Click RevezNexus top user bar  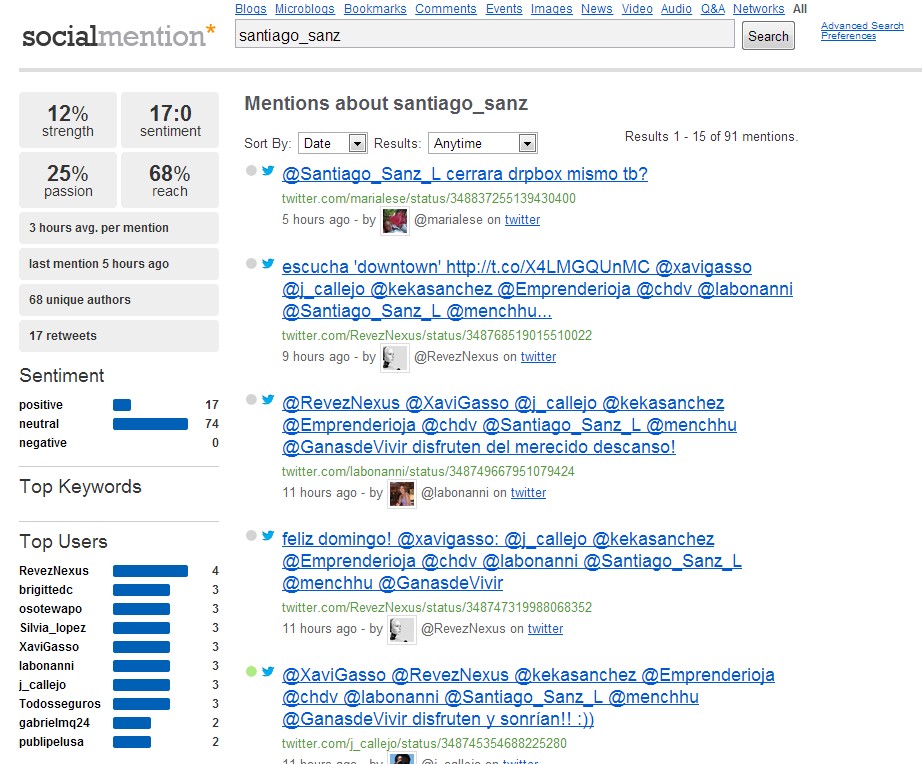[151, 571]
